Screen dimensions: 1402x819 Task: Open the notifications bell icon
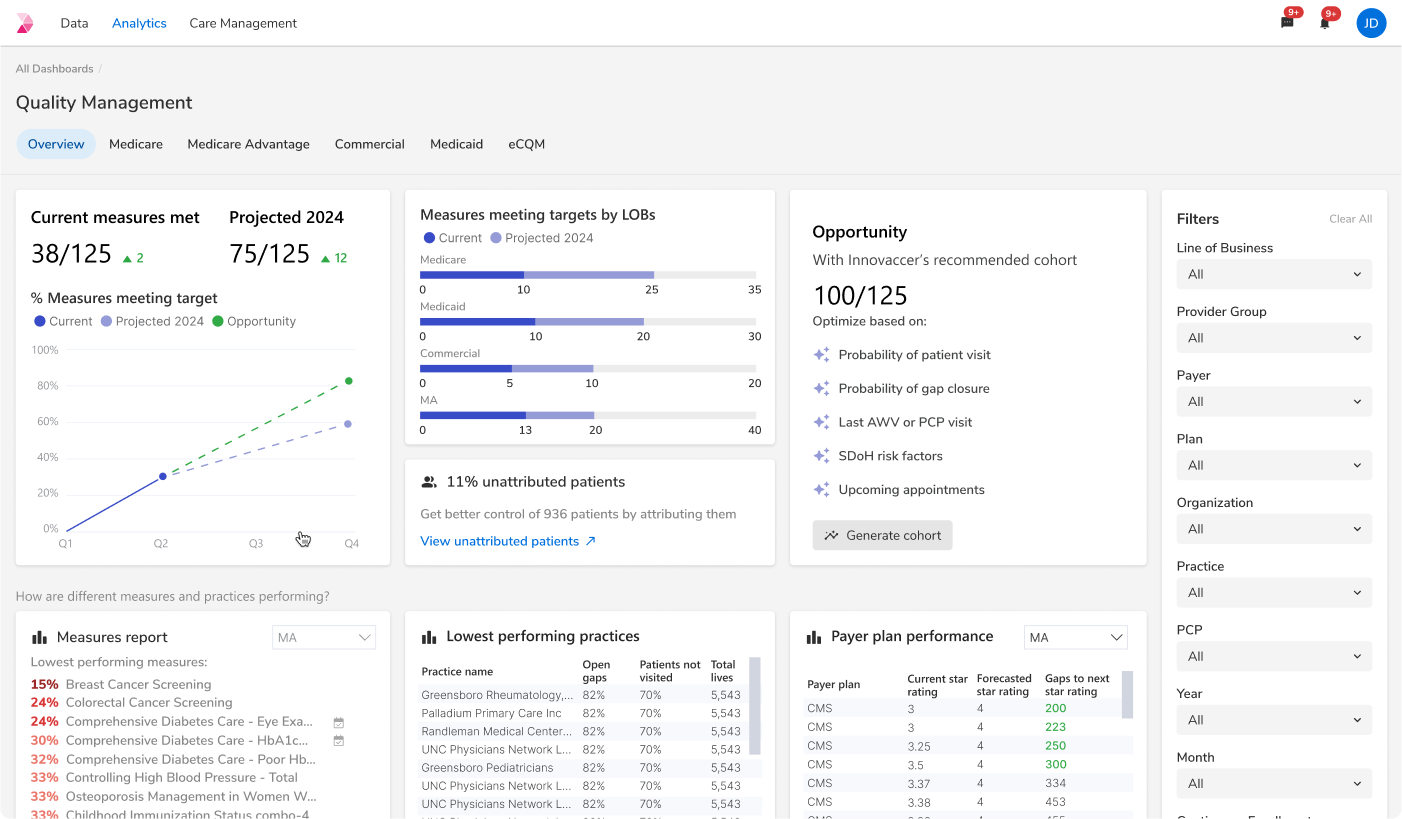point(1324,23)
